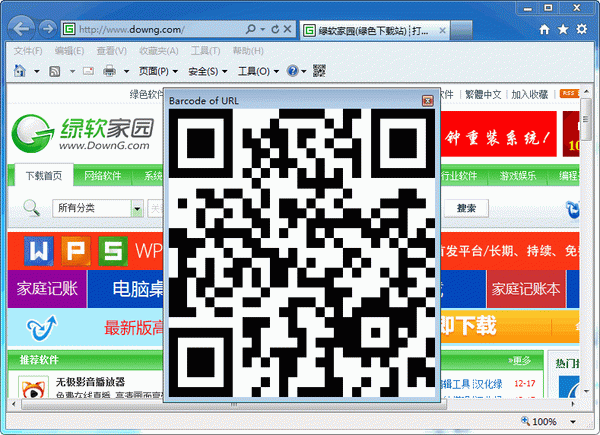Switch to the 游戏娱乐 site tab

[518, 176]
